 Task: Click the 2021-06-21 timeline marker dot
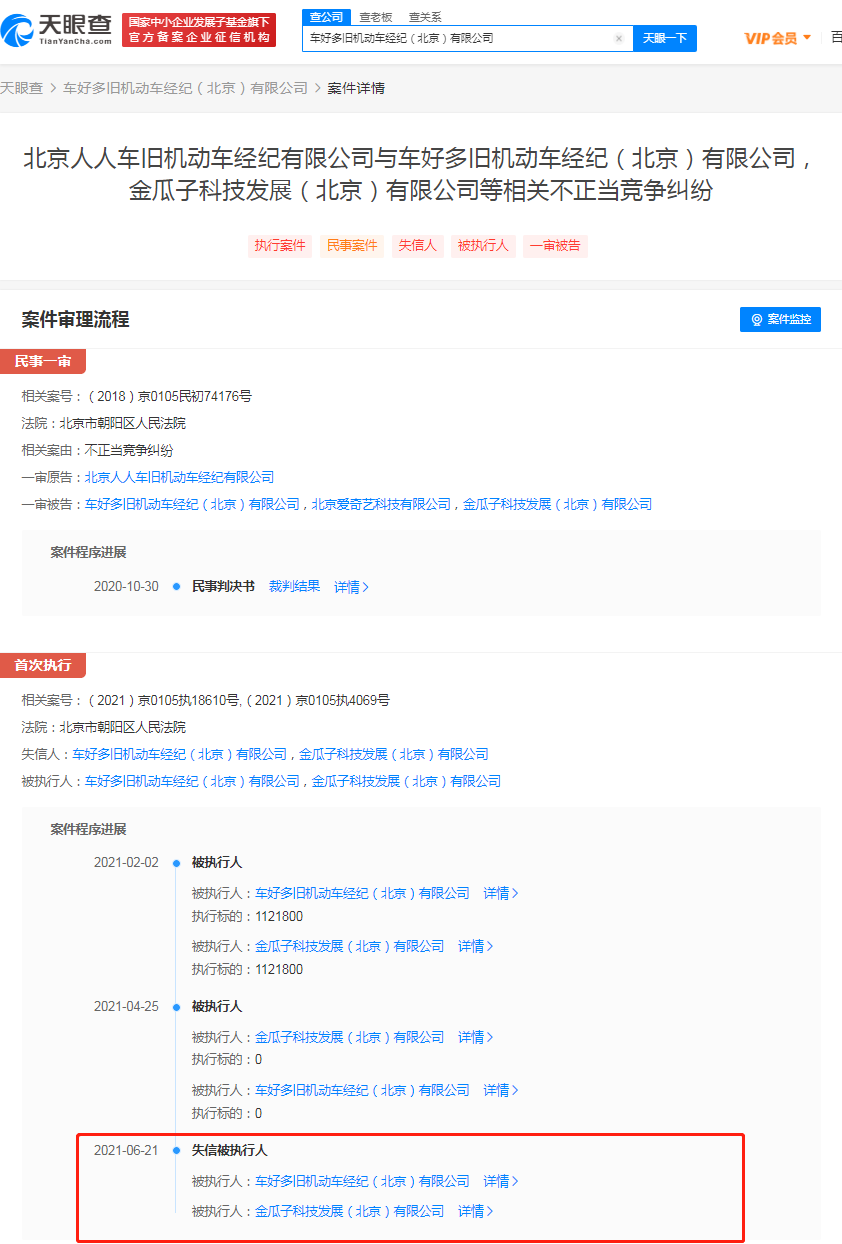pyautogui.click(x=176, y=1151)
